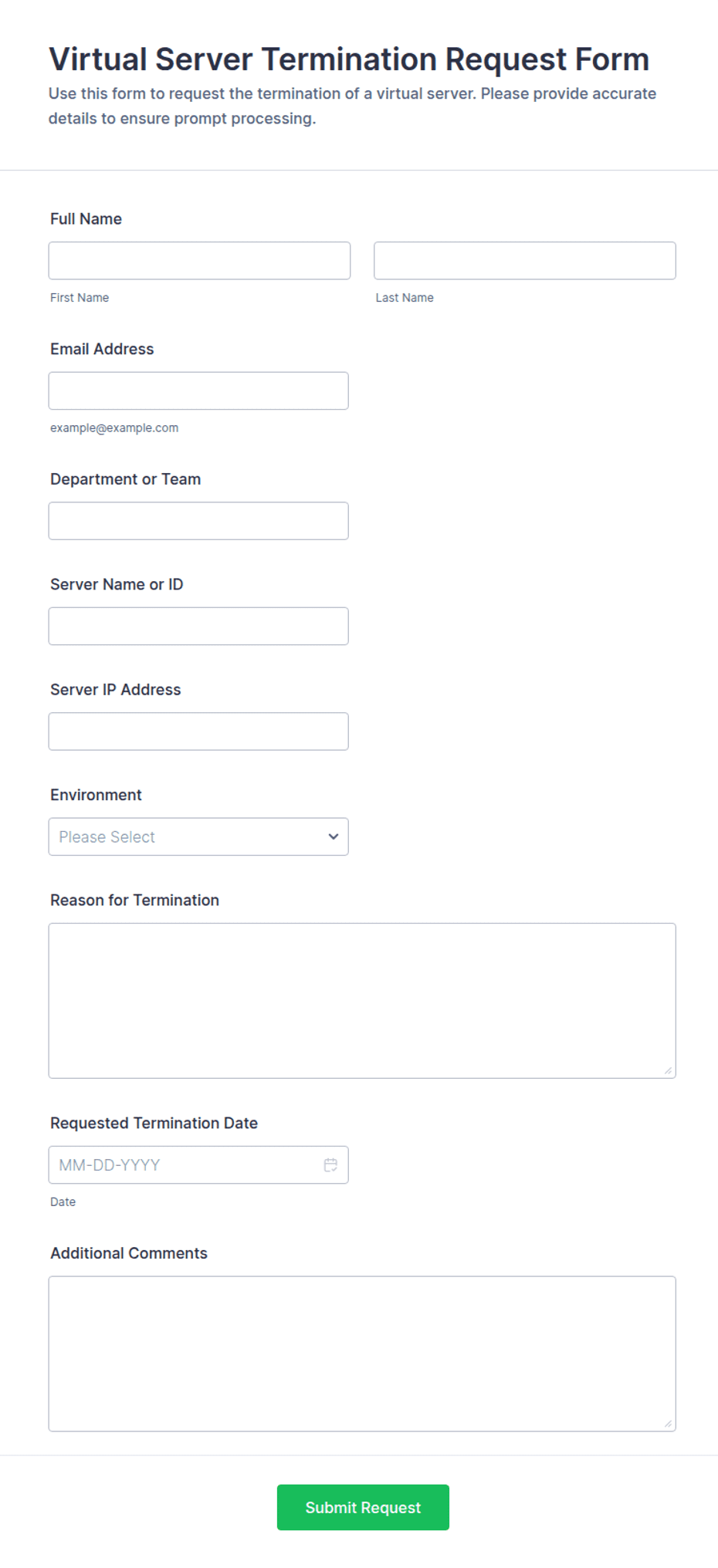This screenshot has height=1568, width=718.
Task: Click the calendar icon in date field
Action: tap(330, 1164)
